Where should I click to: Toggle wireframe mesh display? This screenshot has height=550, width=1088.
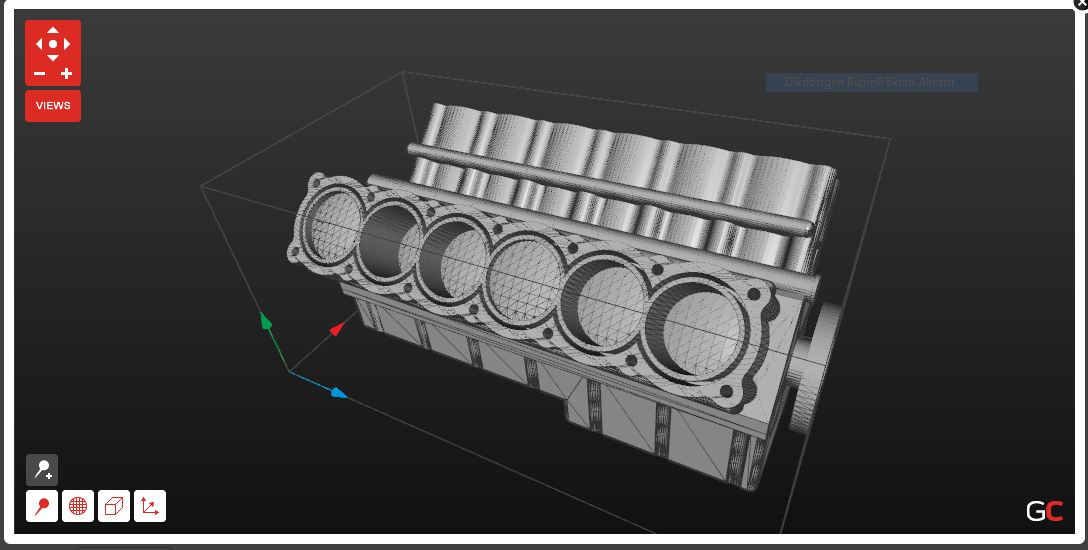tap(78, 506)
